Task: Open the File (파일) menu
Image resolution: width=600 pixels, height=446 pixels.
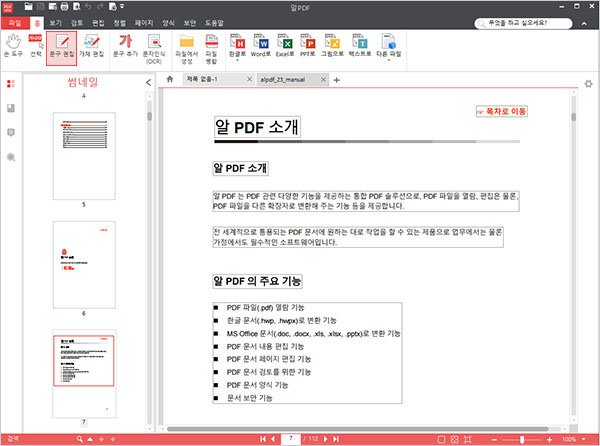Action: click(15, 23)
